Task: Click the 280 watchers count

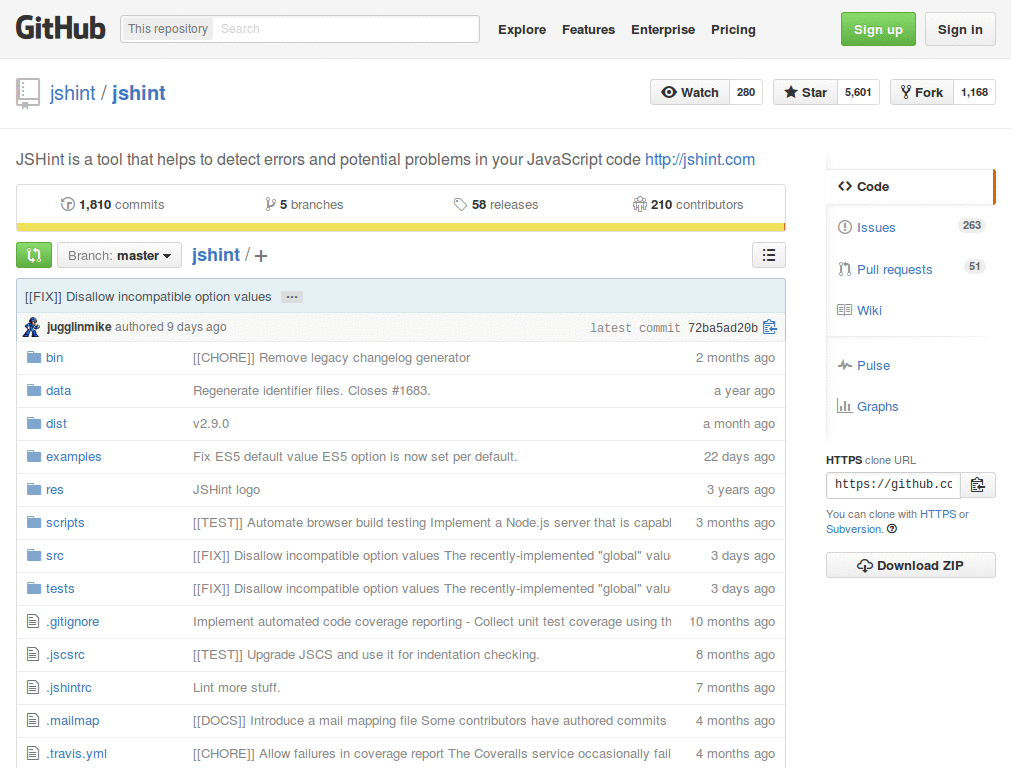Action: 746,93
